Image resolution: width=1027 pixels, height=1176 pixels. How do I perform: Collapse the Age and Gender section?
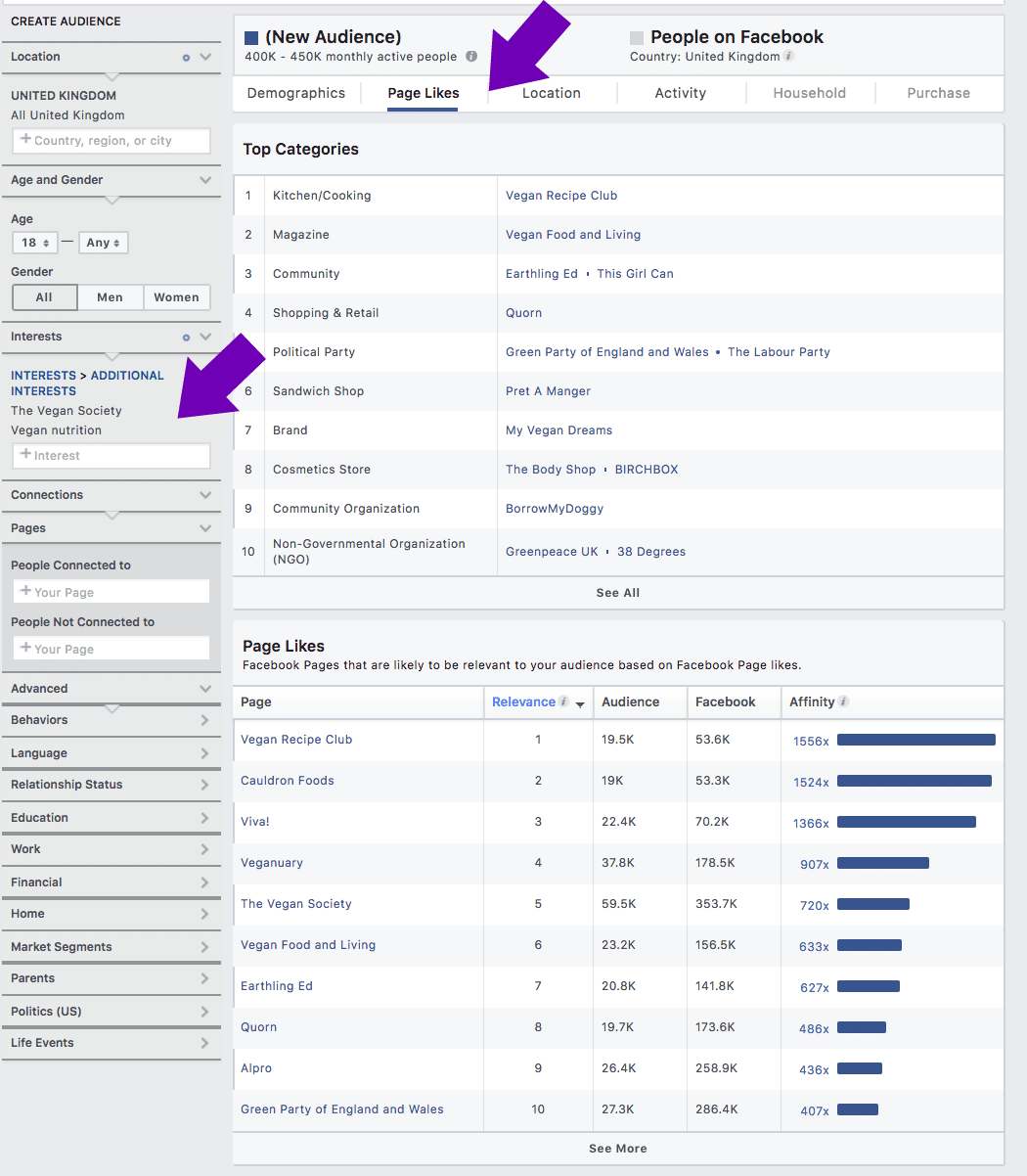pos(205,180)
